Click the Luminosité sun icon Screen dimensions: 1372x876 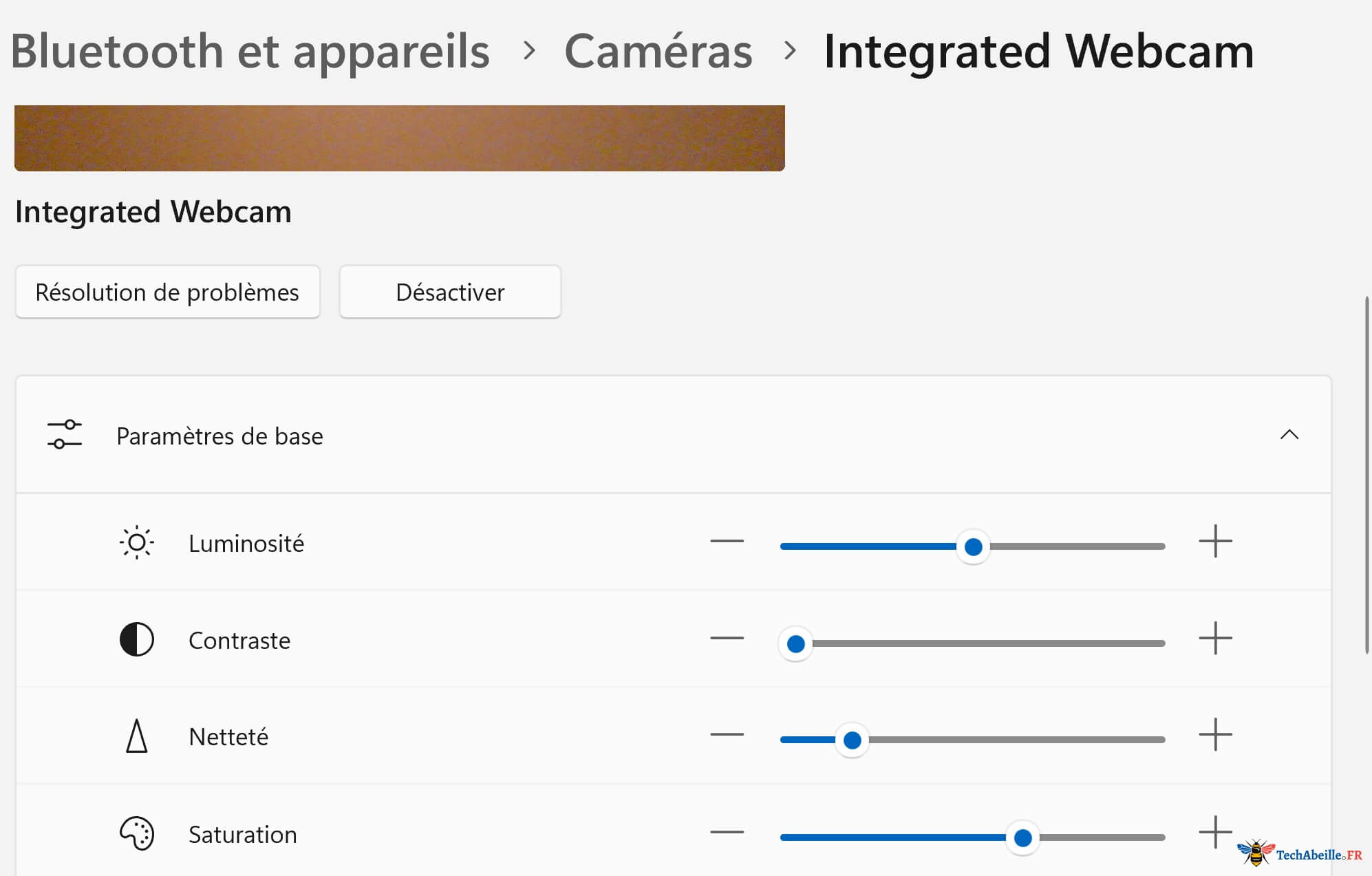pos(136,543)
